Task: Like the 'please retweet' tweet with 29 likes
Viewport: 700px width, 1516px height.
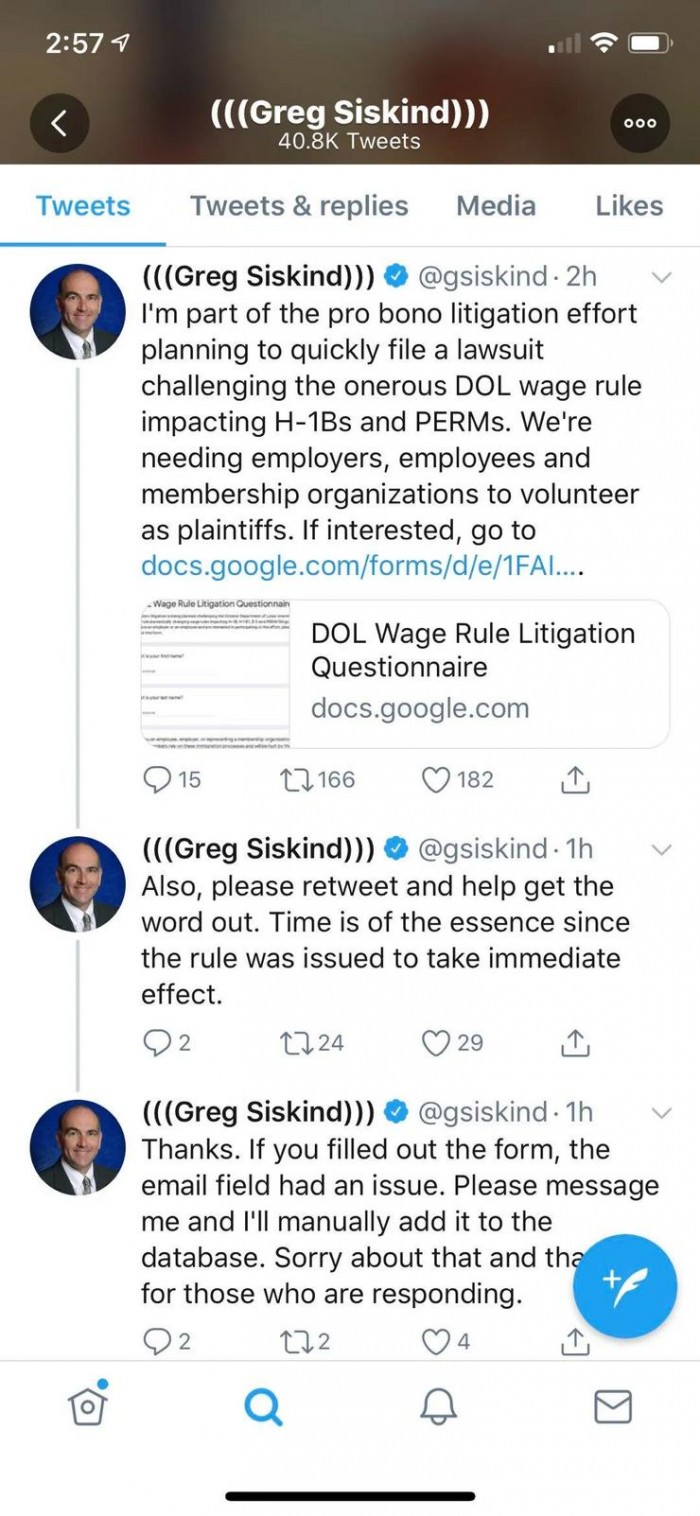Action: 436,1043
